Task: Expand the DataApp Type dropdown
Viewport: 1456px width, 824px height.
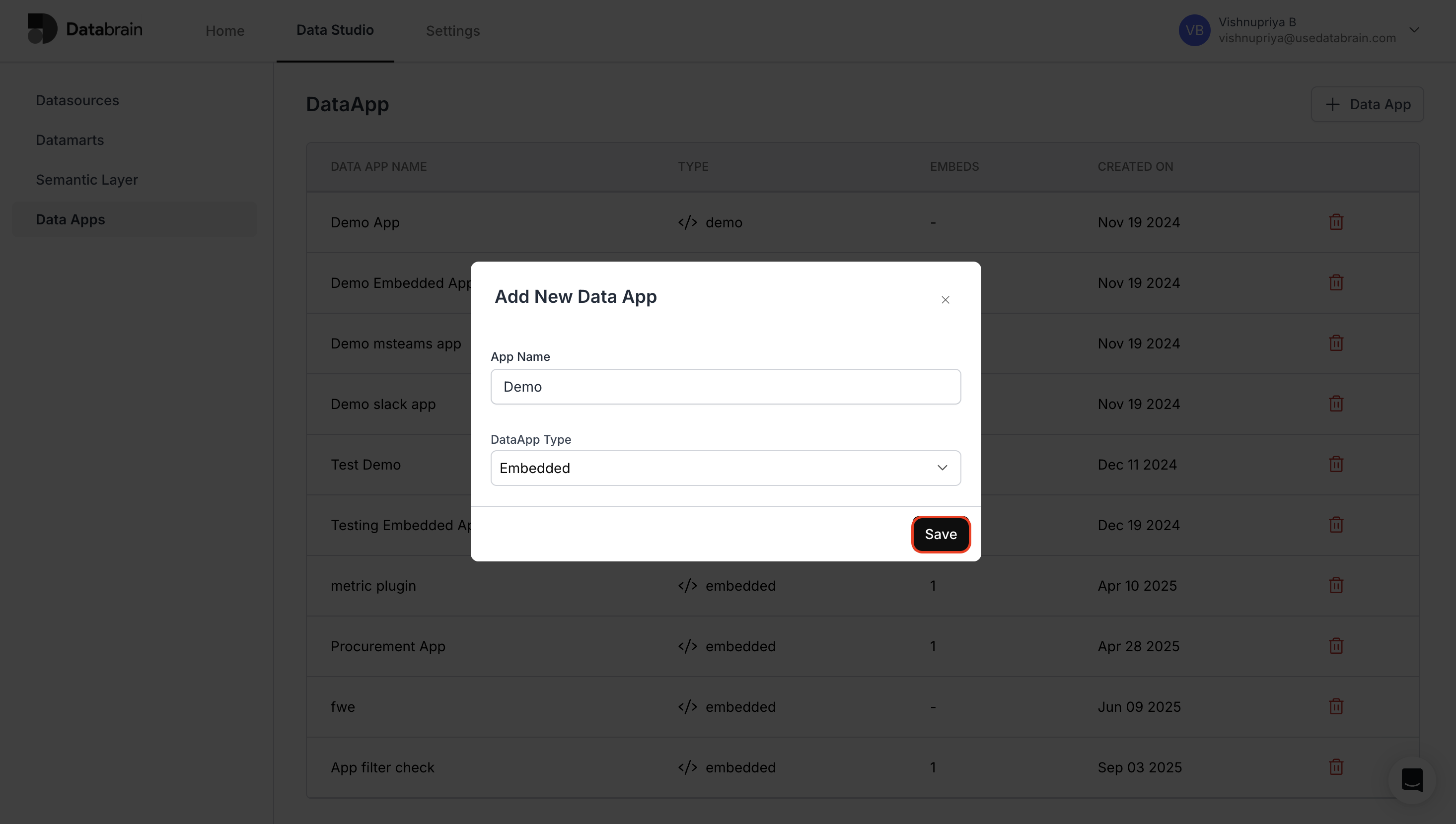Action: [725, 468]
